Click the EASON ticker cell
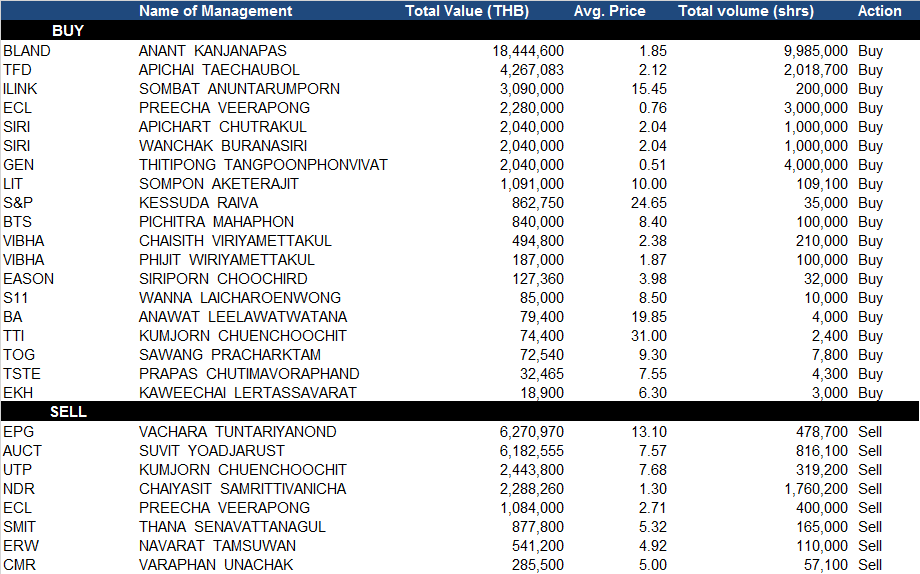This screenshot has height=574, width=920. click(28, 279)
